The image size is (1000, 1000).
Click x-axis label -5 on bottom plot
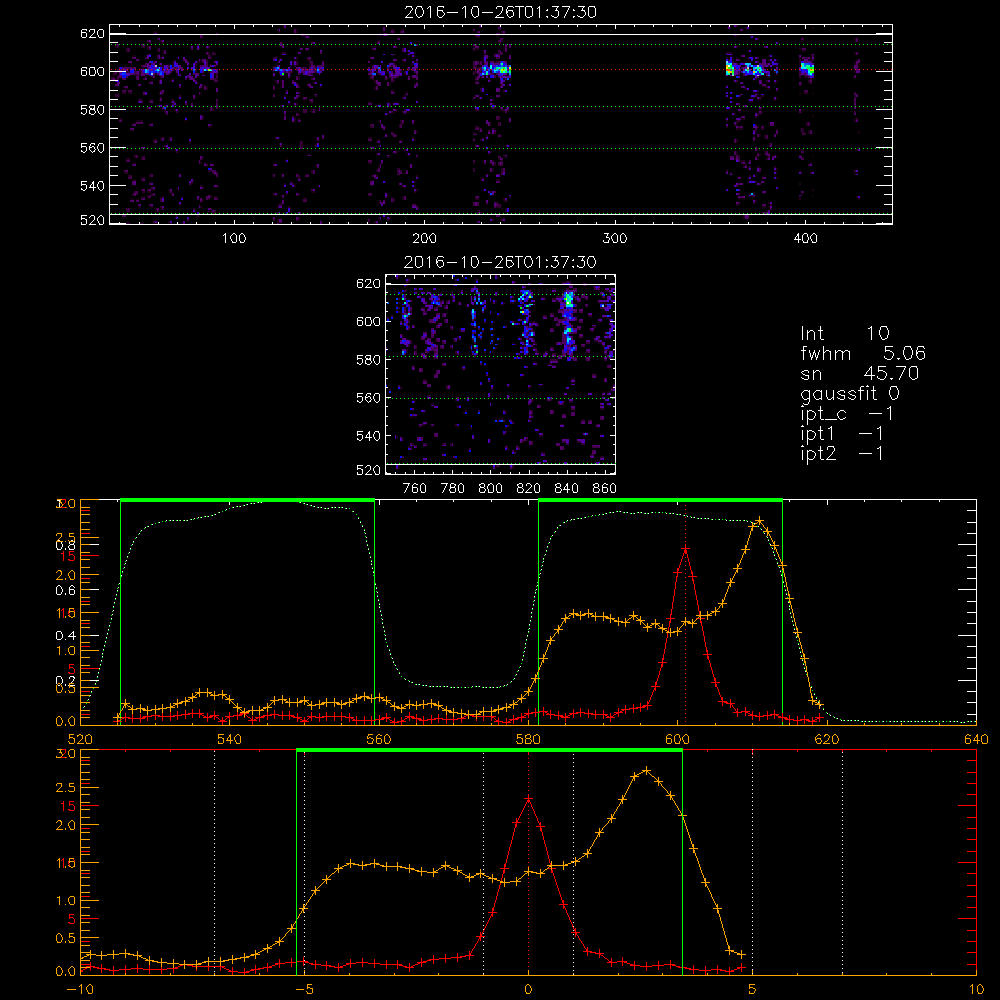pyautogui.click(x=304, y=990)
